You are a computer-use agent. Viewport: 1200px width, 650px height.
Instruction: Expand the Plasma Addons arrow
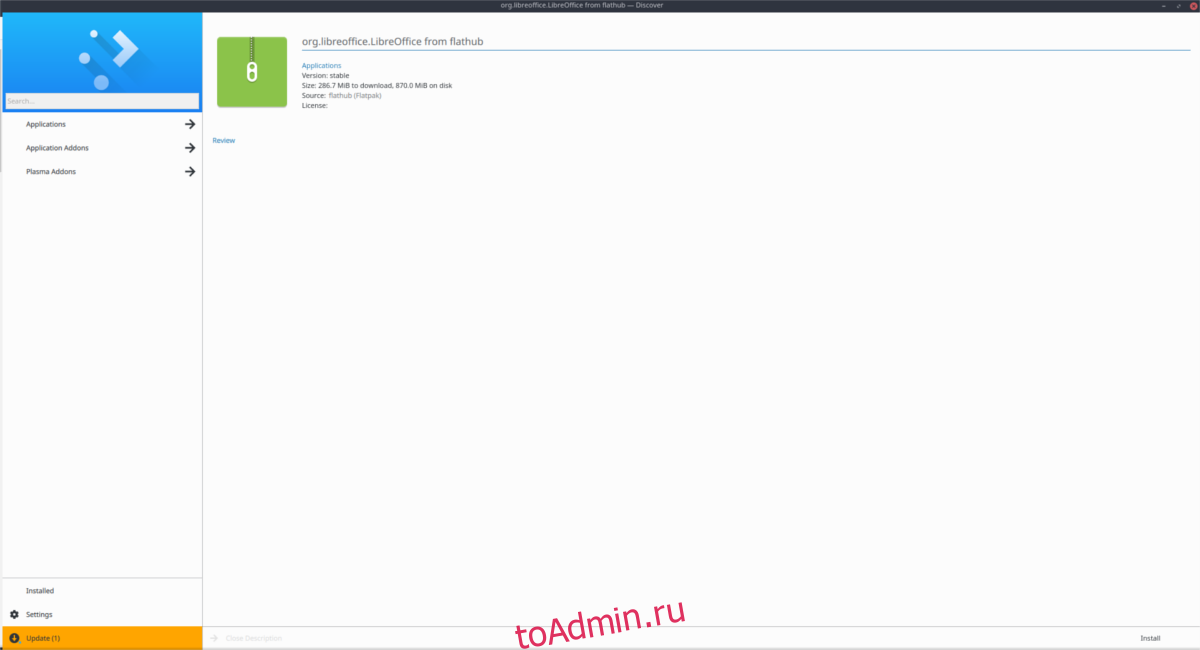[189, 172]
